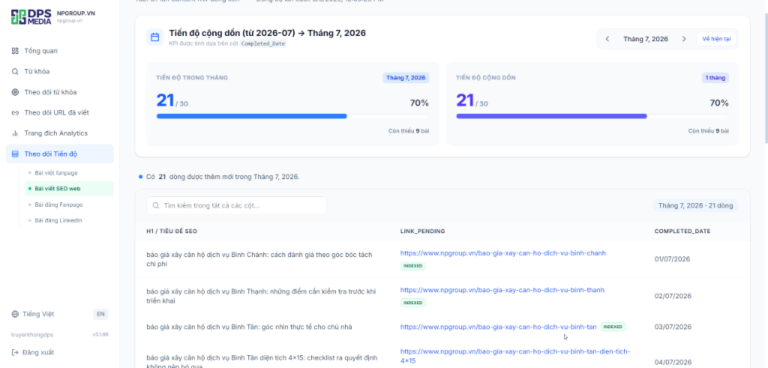Select the Bài viết SEO web sub-item
Image resolution: width=768 pixels, height=368 pixels.
click(x=69, y=189)
